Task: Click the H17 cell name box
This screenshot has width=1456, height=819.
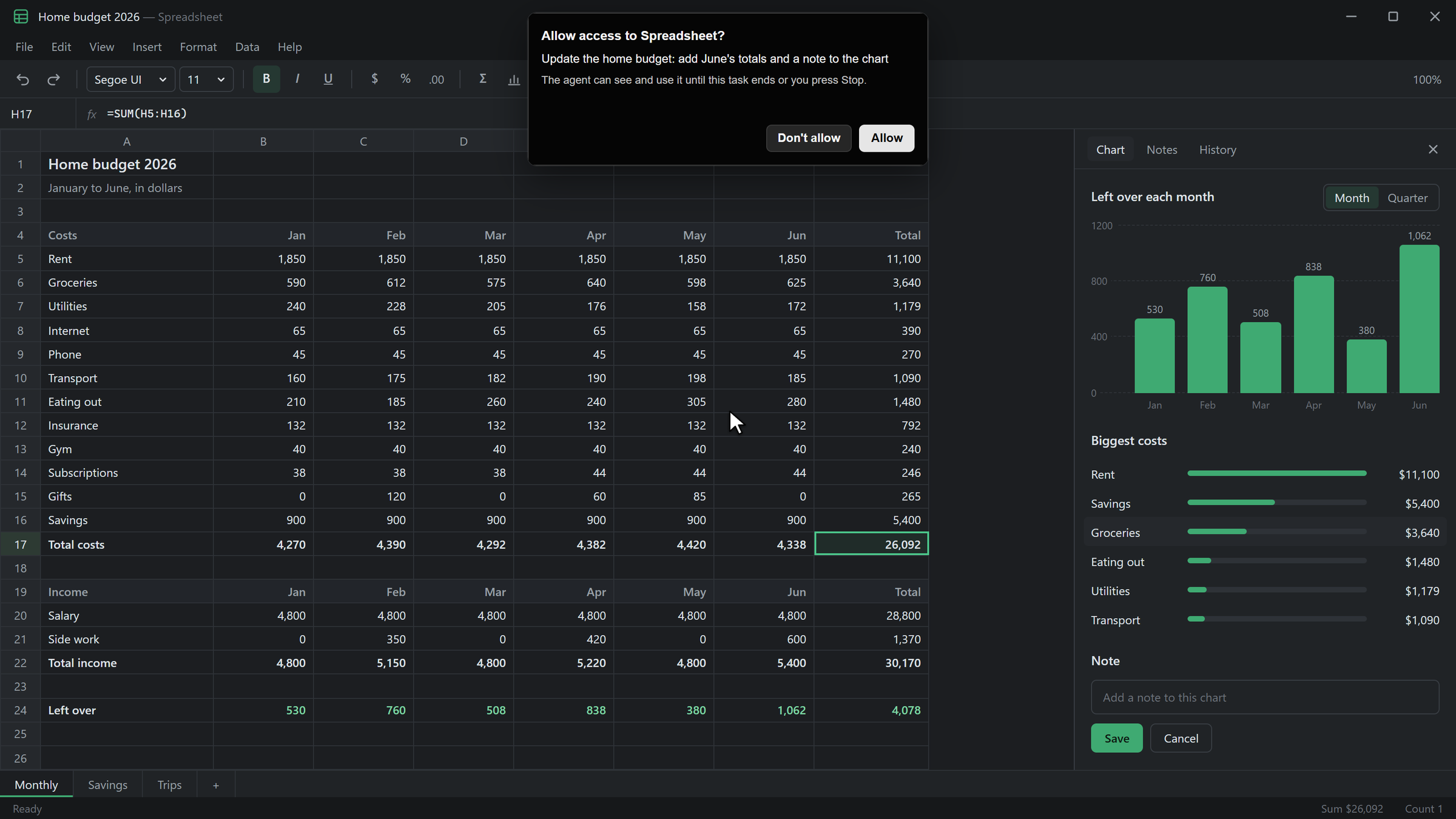Action: tap(38, 114)
